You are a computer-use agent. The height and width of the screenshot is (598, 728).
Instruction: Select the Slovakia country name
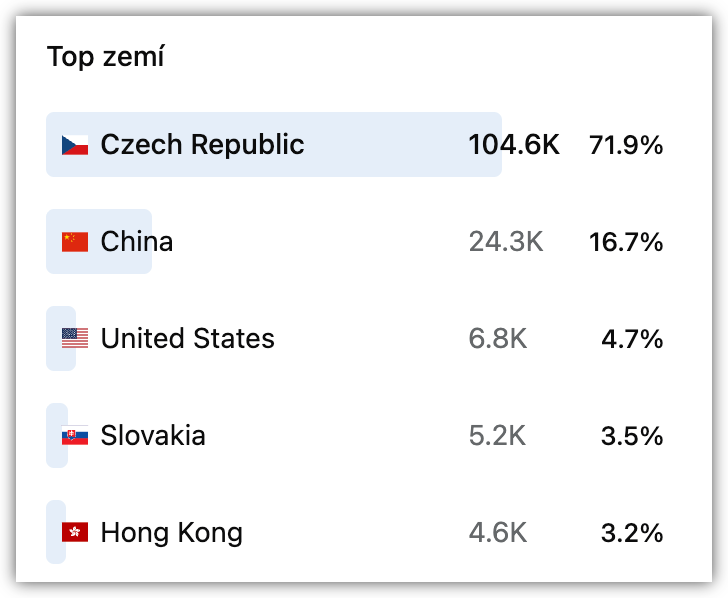153,436
